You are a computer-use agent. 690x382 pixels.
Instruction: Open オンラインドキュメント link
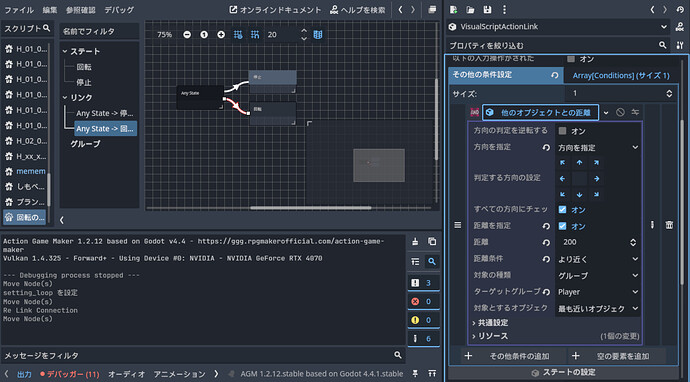275,10
